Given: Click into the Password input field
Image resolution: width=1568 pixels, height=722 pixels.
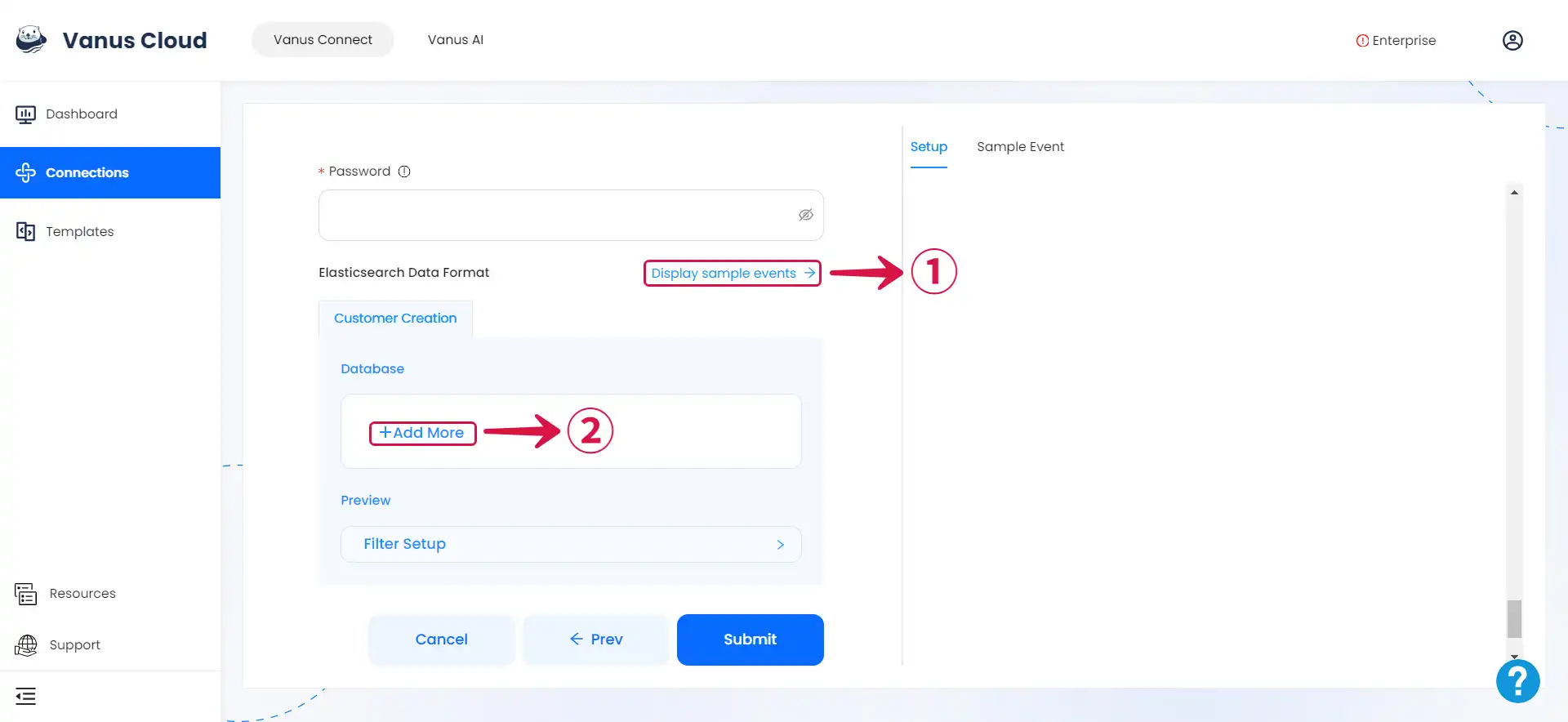Looking at the screenshot, I should click(571, 215).
